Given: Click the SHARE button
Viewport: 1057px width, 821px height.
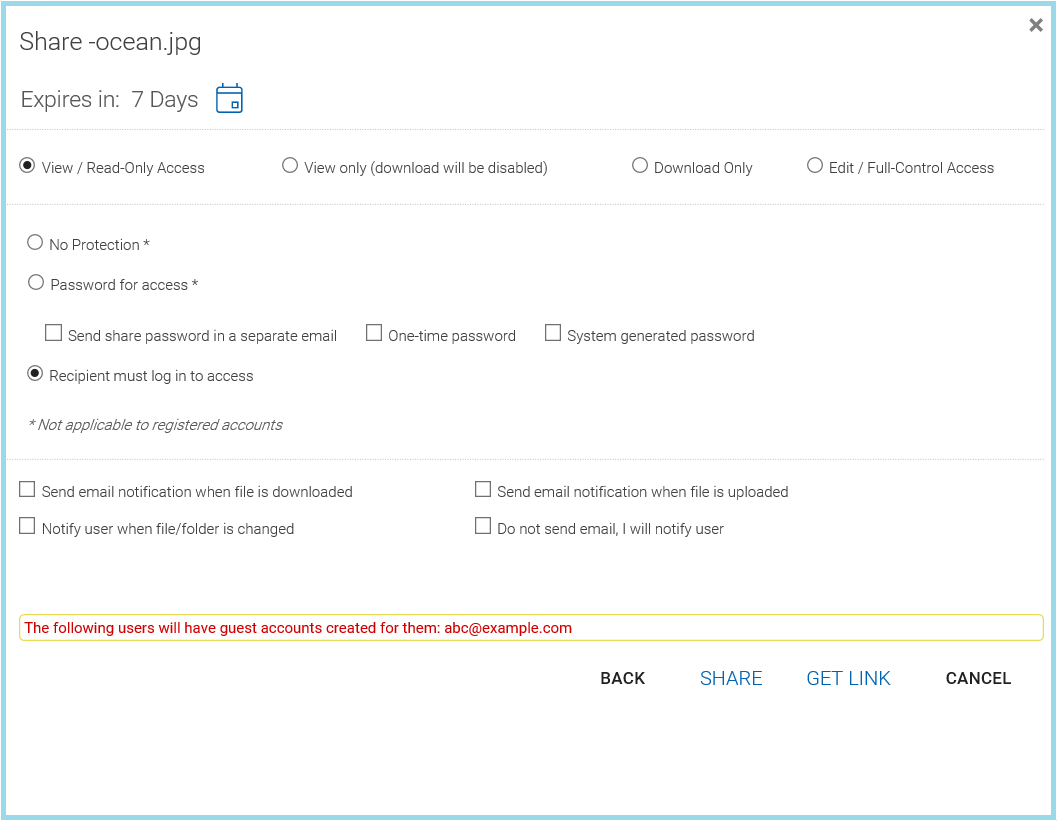Looking at the screenshot, I should tap(731, 678).
